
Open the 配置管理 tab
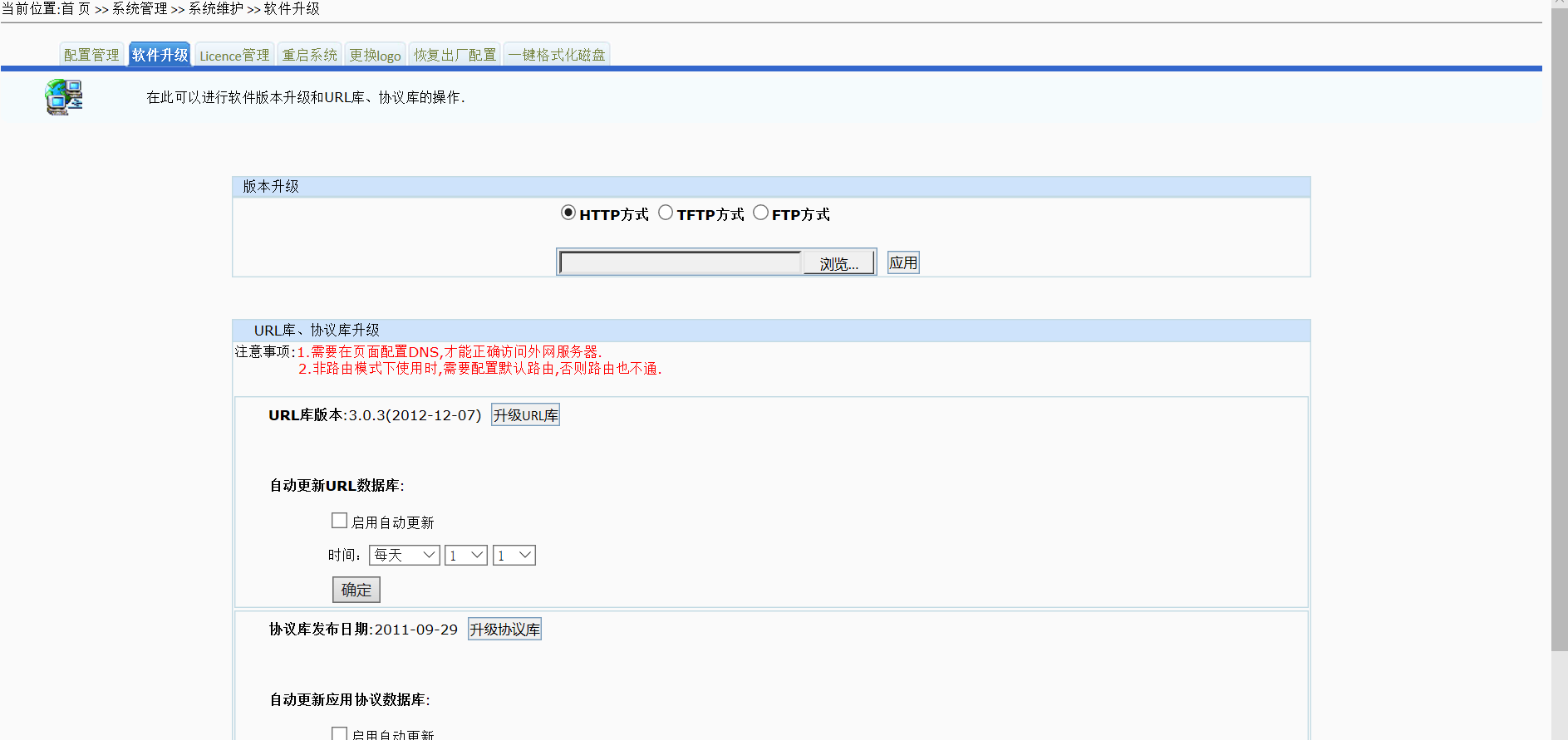92,55
